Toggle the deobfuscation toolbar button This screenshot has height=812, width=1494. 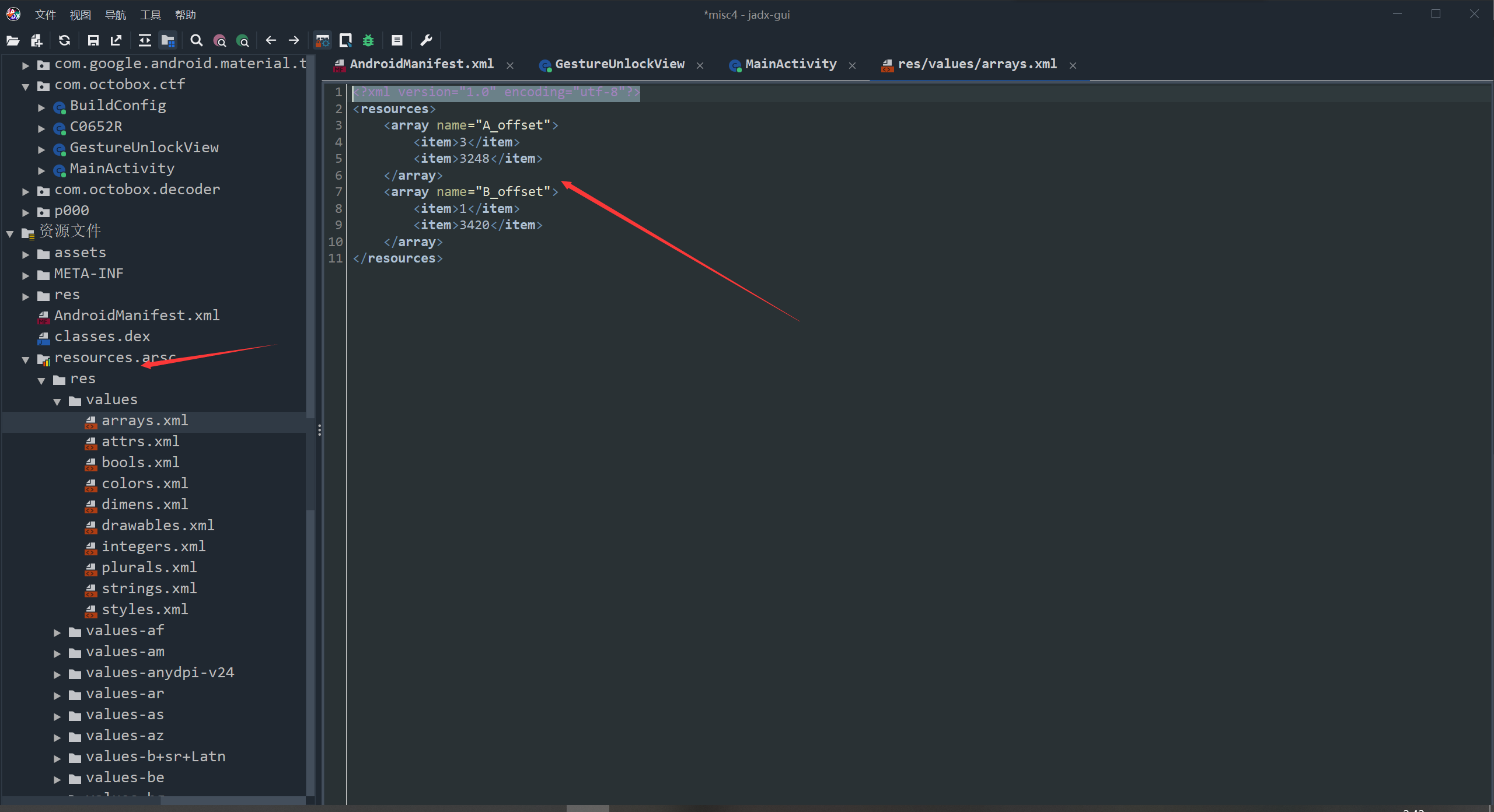point(322,40)
